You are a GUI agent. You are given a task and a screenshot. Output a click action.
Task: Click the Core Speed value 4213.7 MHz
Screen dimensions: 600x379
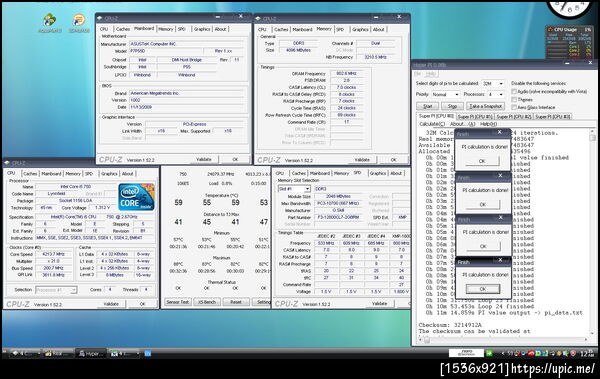53,254
